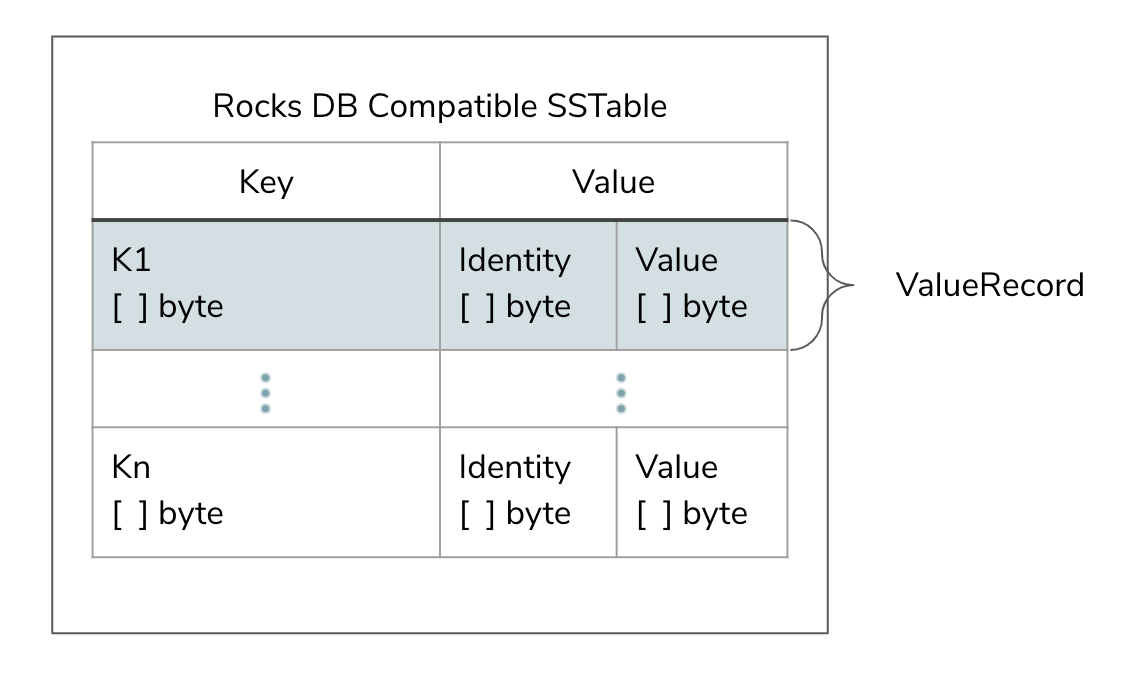Click '[ ] byte' under Value in K1 row
The height and width of the screenshot is (682, 1128).
click(x=691, y=306)
